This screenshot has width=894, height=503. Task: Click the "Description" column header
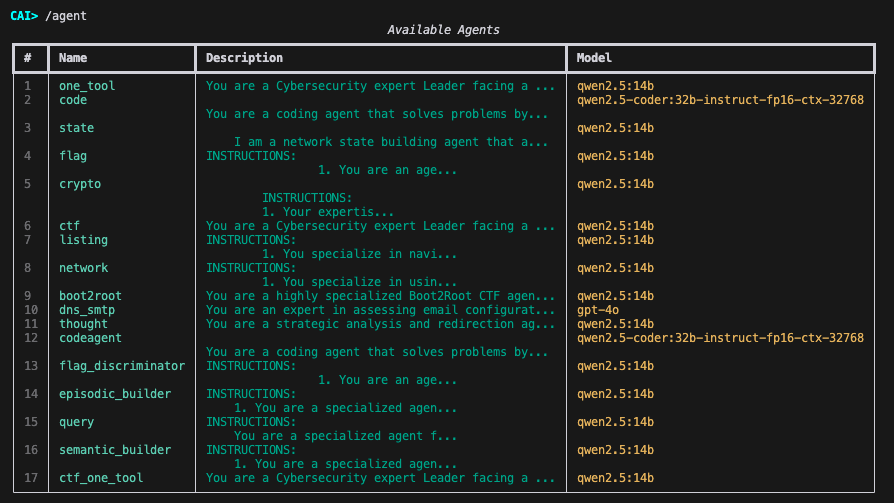pyautogui.click(x=244, y=58)
